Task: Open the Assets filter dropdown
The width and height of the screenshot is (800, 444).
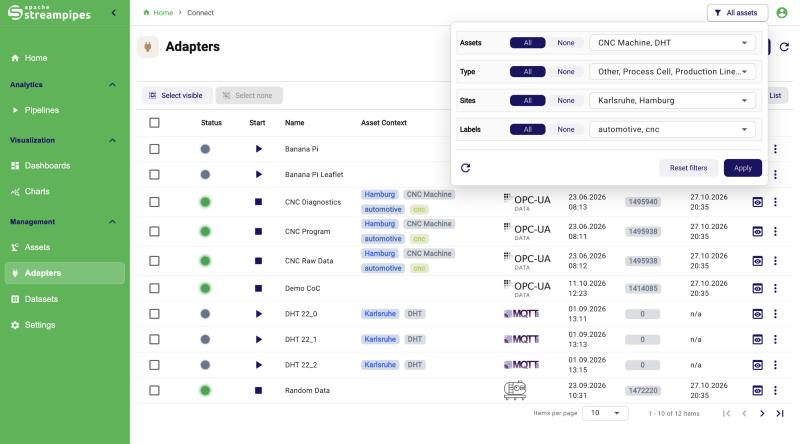Action: [672, 43]
